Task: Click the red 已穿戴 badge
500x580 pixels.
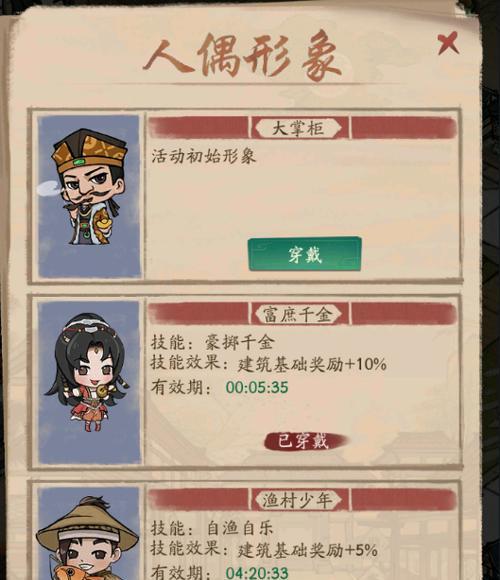Action: (305, 441)
